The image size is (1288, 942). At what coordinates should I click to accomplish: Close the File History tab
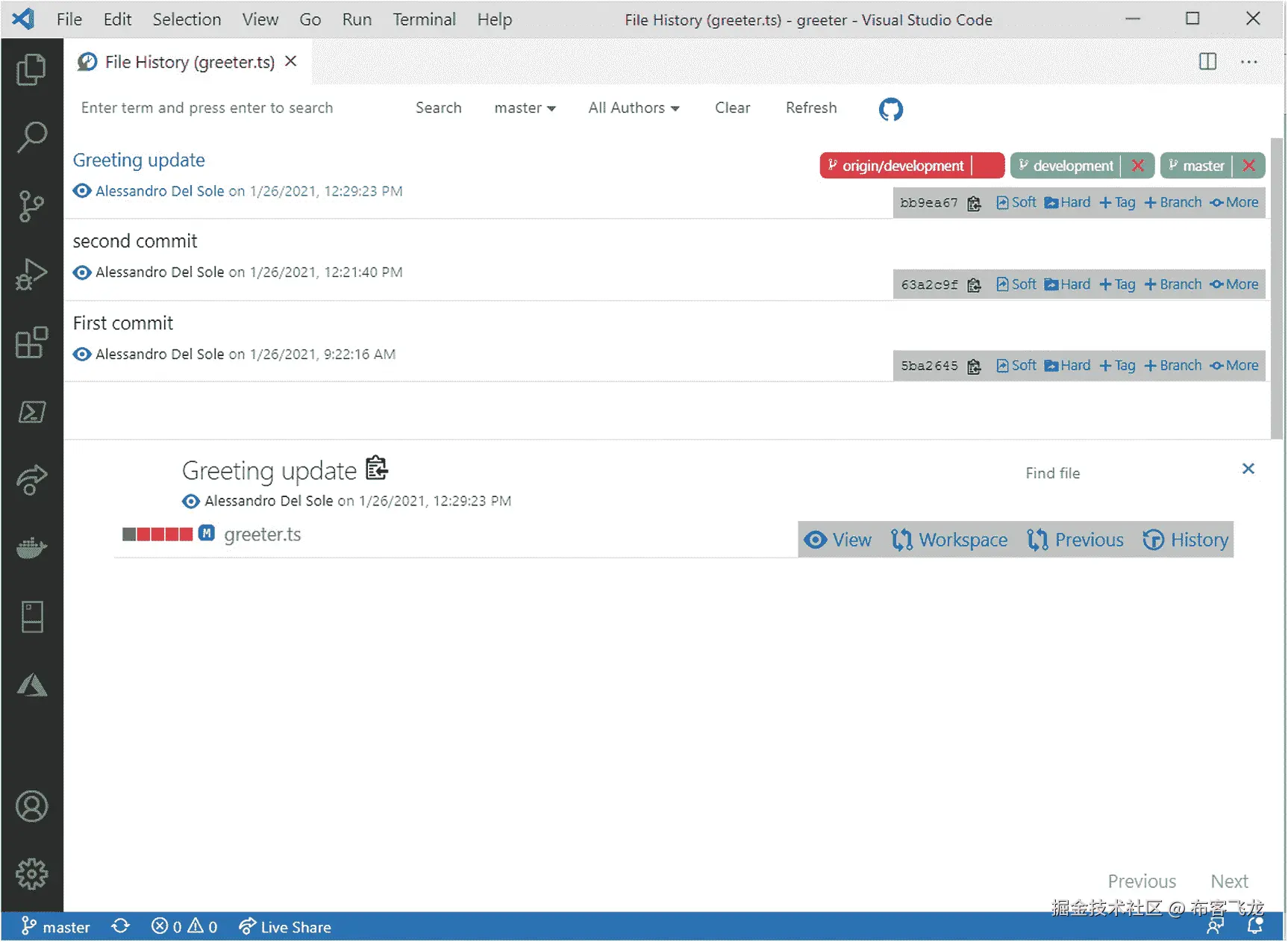click(x=291, y=61)
